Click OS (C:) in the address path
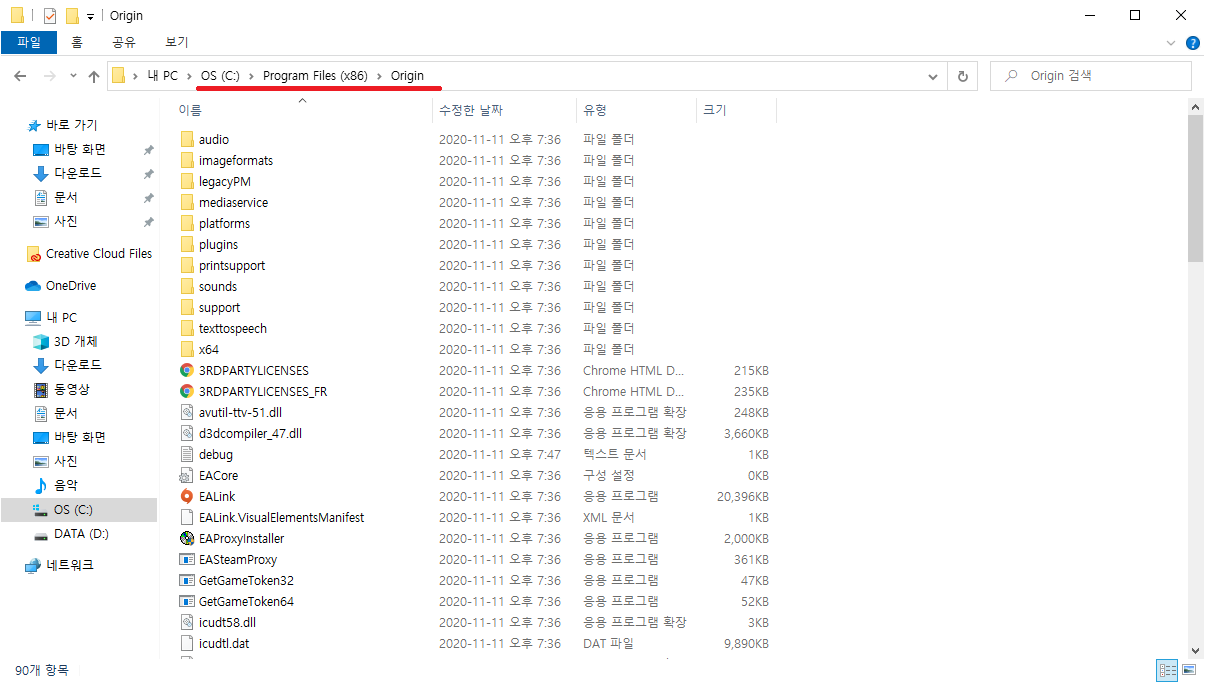 [220, 76]
